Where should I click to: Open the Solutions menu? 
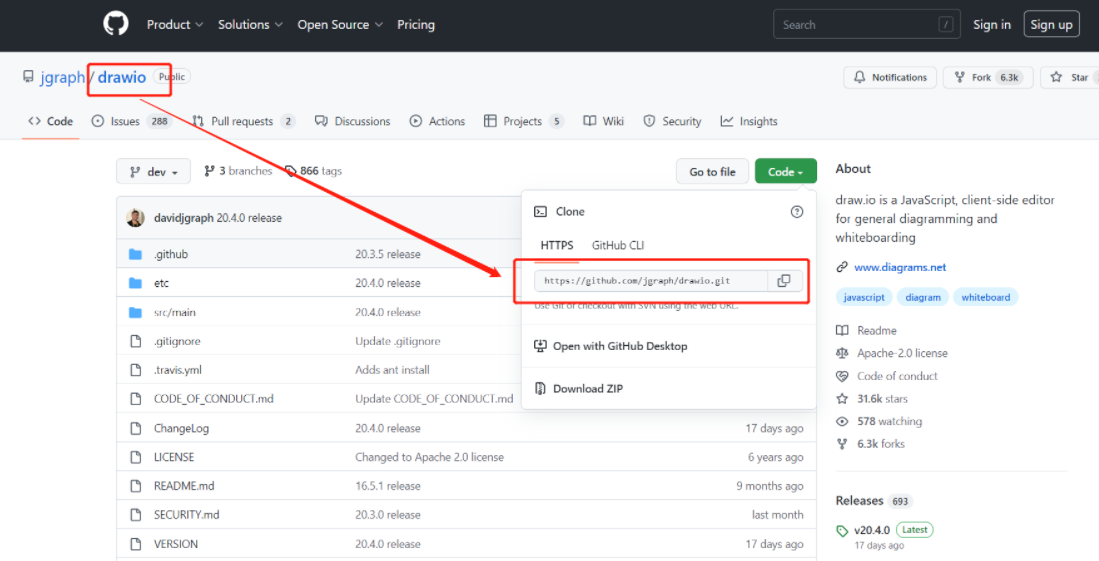pyautogui.click(x=250, y=25)
